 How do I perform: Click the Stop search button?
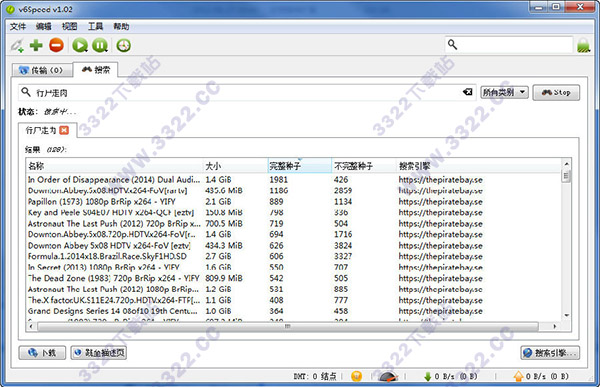click(556, 93)
